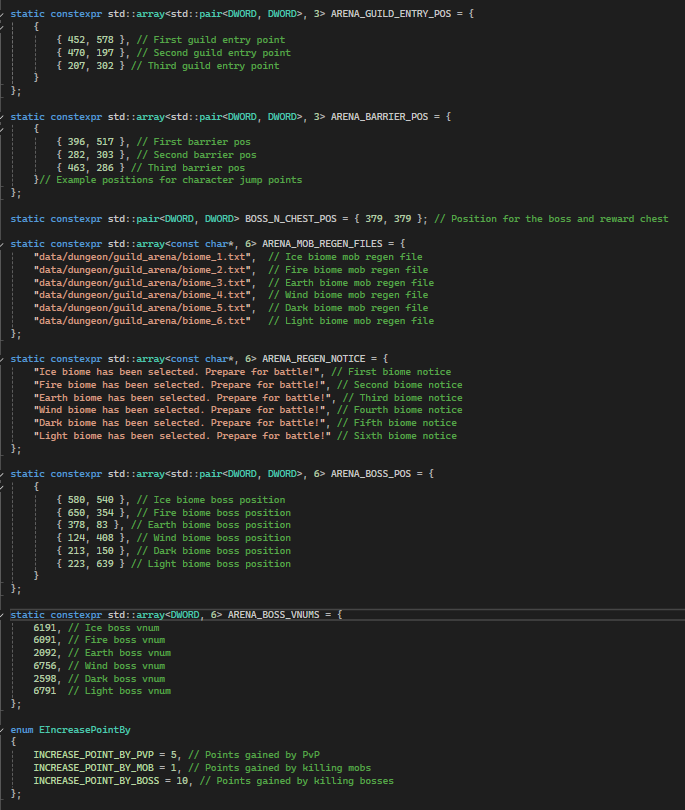Click the vnum value 2092
Viewport: 685px width, 810px height.
(44, 653)
